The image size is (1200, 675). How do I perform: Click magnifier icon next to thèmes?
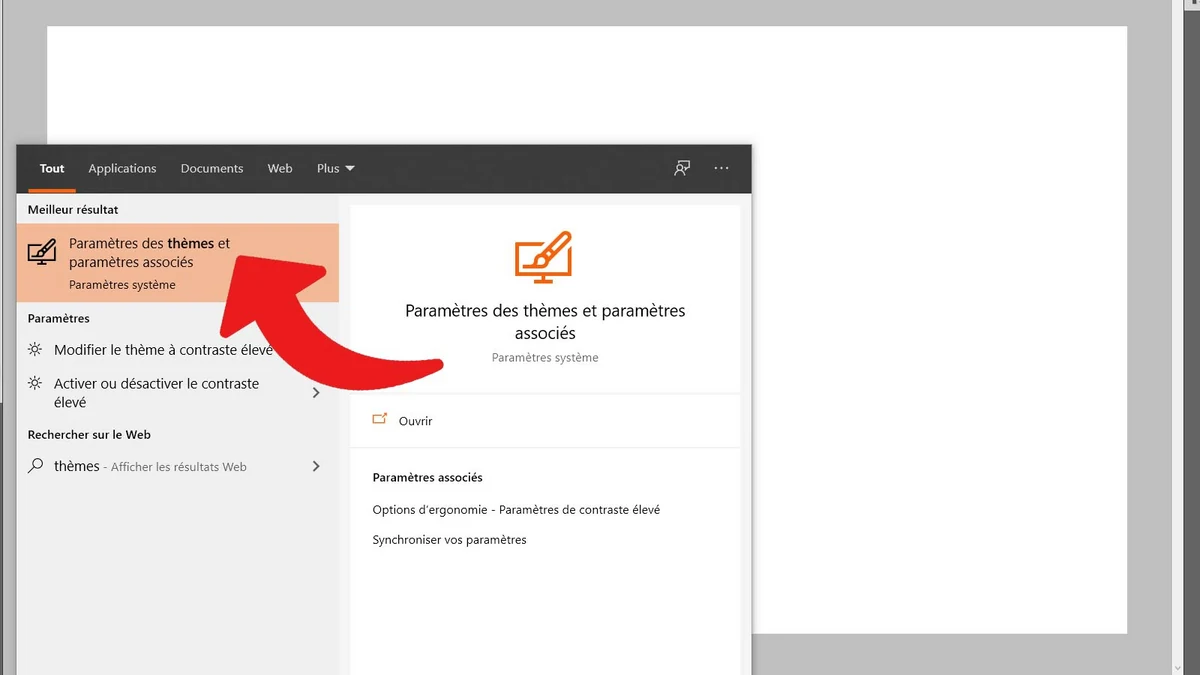[x=36, y=466]
